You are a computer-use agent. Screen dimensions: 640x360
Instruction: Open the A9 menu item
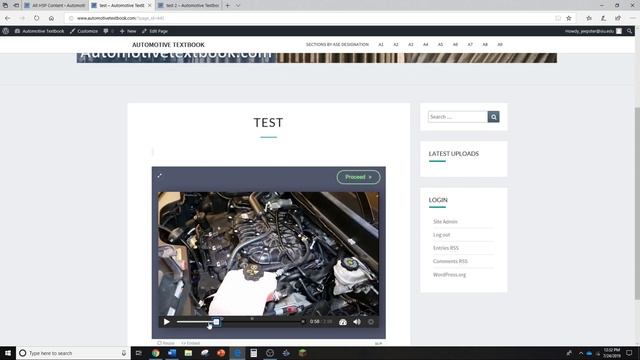500,44
